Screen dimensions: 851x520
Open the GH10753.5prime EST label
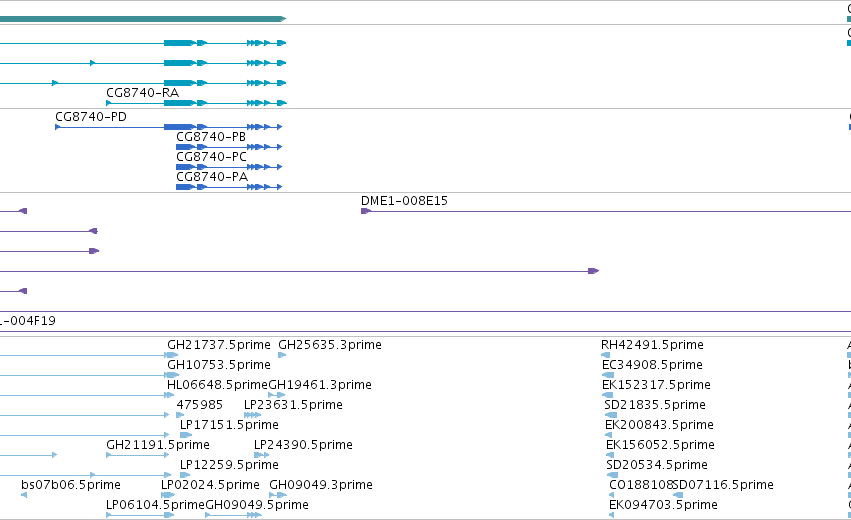tap(219, 365)
